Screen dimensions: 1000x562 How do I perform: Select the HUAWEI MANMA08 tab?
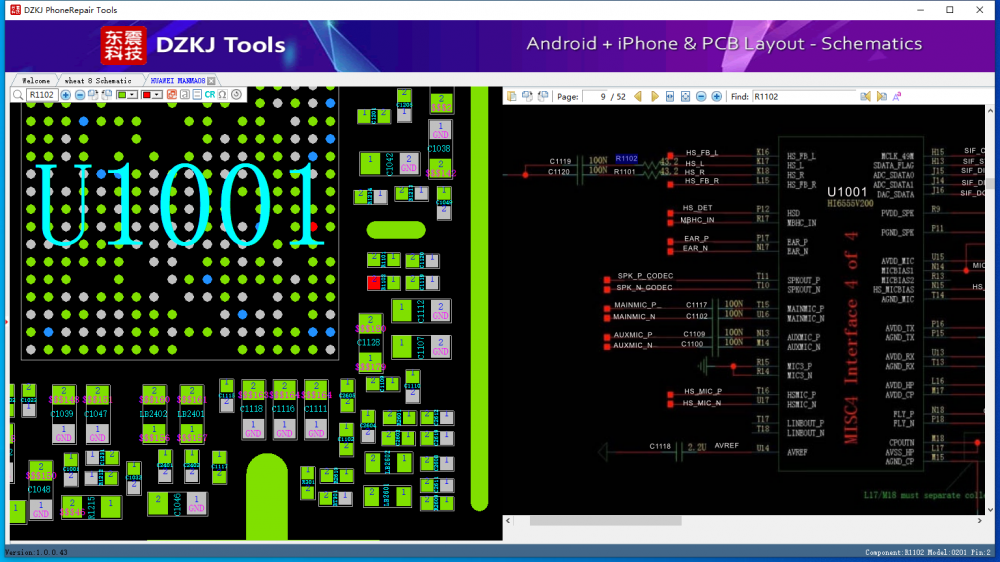177,81
